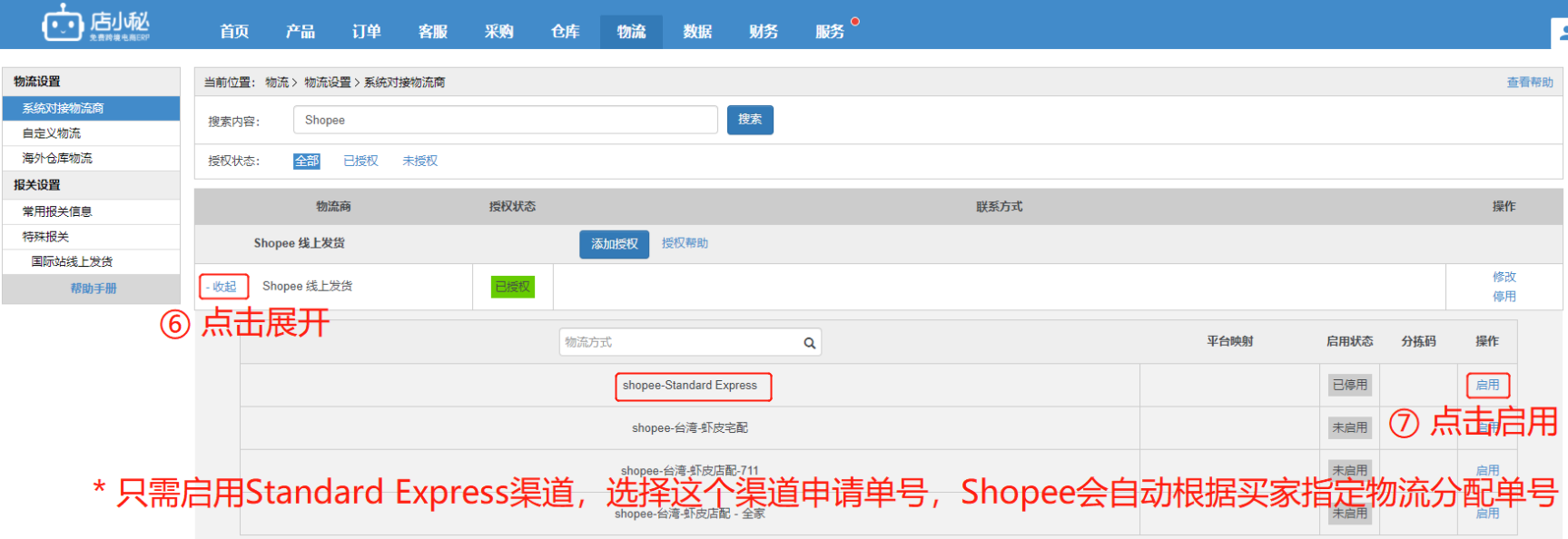The image size is (1568, 539).
Task: Click 停用 for Shopee 线上发货
Action: click(1504, 297)
